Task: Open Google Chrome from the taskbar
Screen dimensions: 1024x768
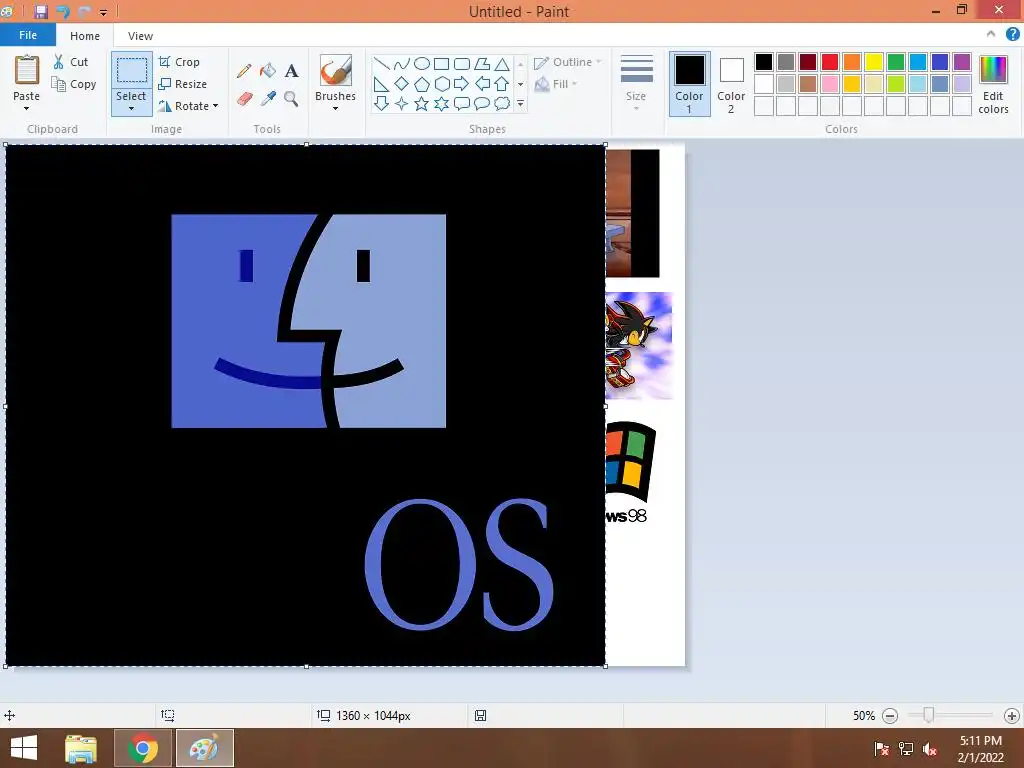Action: pyautogui.click(x=142, y=748)
